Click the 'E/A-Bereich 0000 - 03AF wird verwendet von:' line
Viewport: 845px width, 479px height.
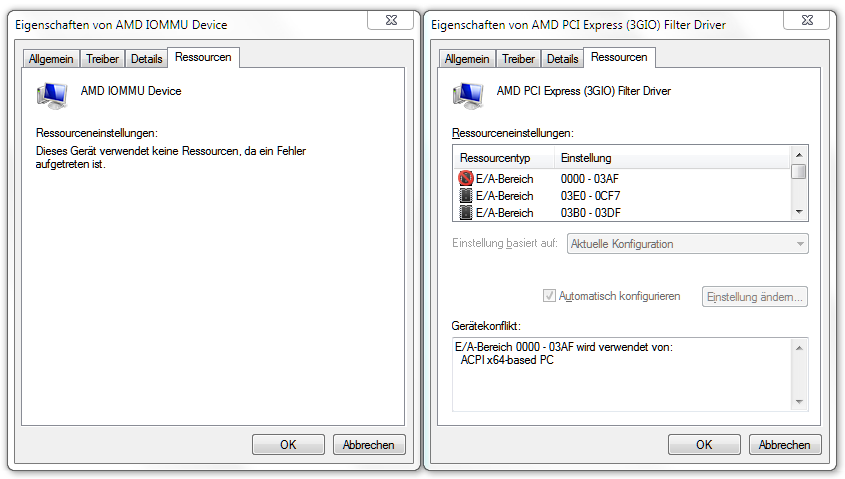pyautogui.click(x=564, y=347)
